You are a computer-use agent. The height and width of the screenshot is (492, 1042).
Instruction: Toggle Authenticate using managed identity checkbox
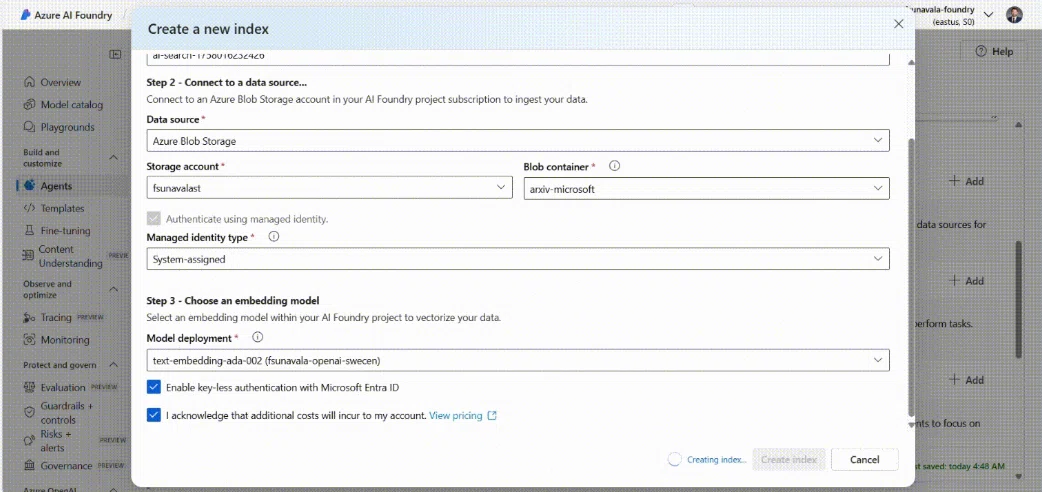(x=154, y=219)
